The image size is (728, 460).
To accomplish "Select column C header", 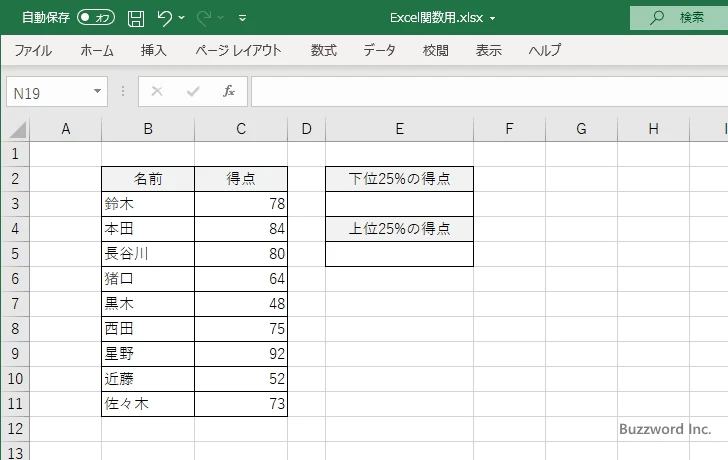I will tap(241, 129).
